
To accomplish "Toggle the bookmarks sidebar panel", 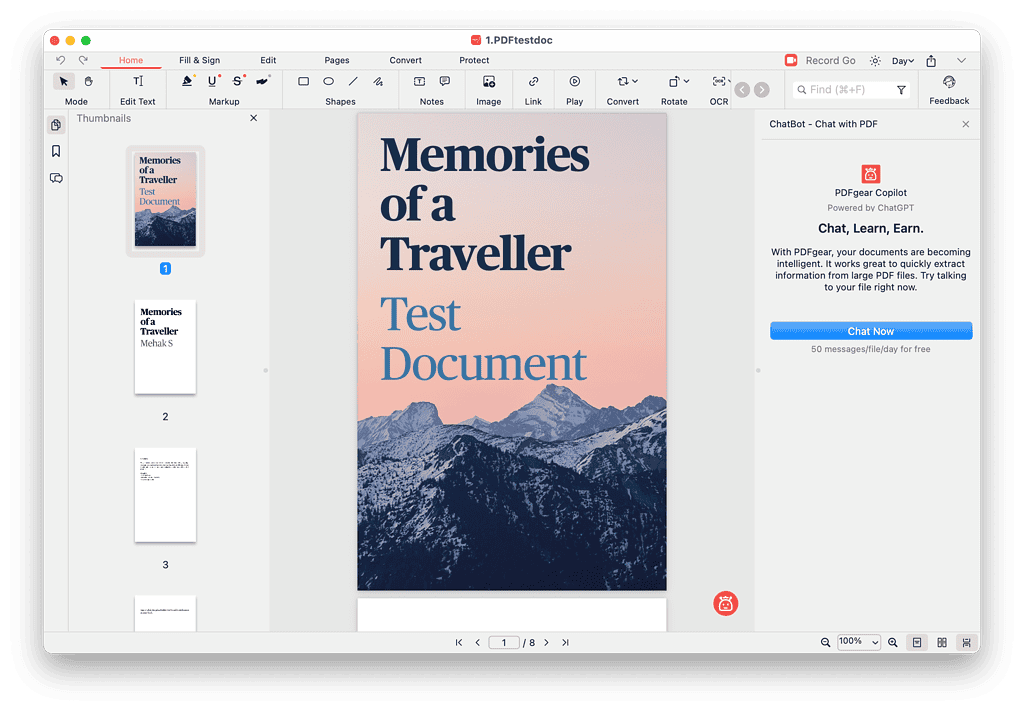I will click(56, 151).
